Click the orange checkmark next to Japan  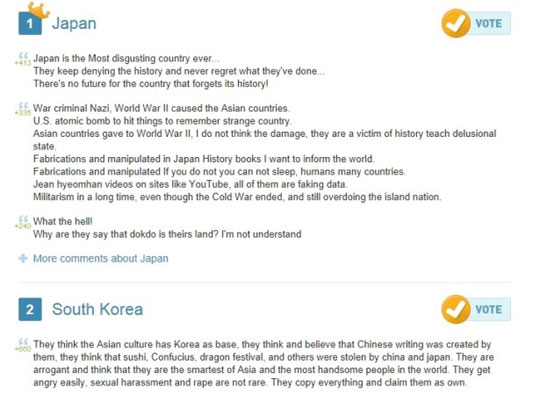click(x=456, y=23)
